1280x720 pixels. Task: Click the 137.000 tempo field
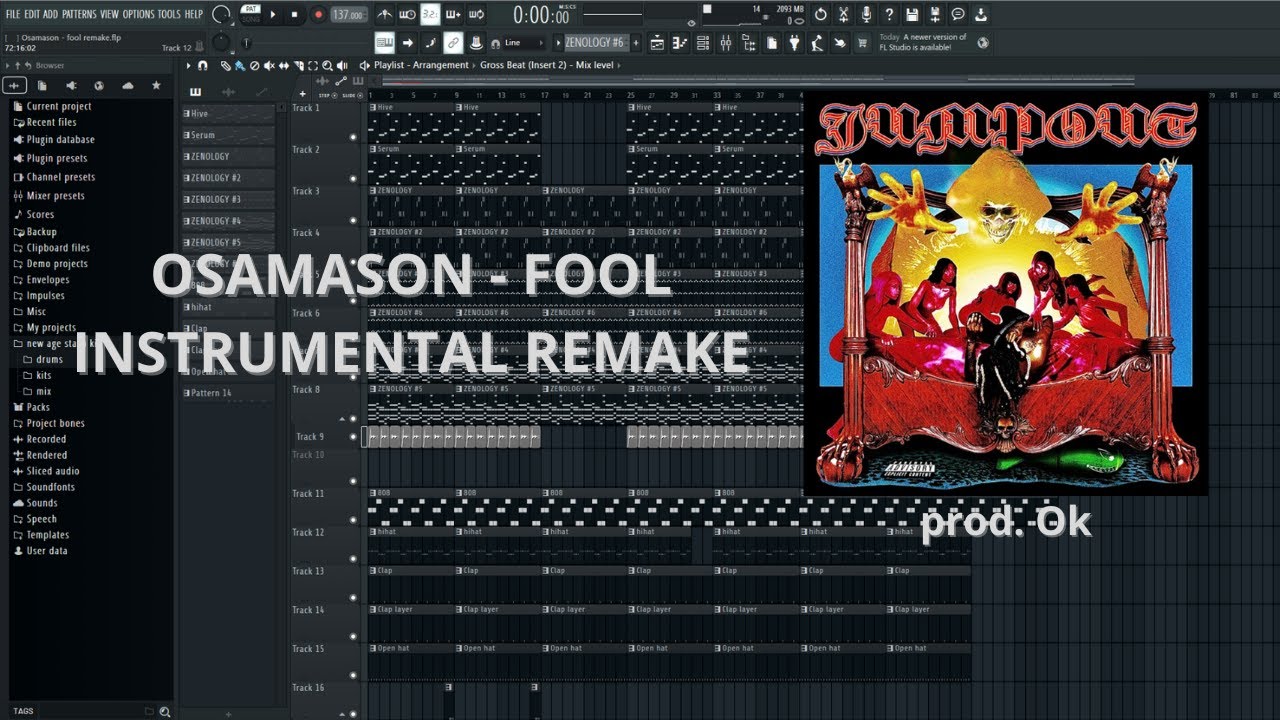(348, 14)
